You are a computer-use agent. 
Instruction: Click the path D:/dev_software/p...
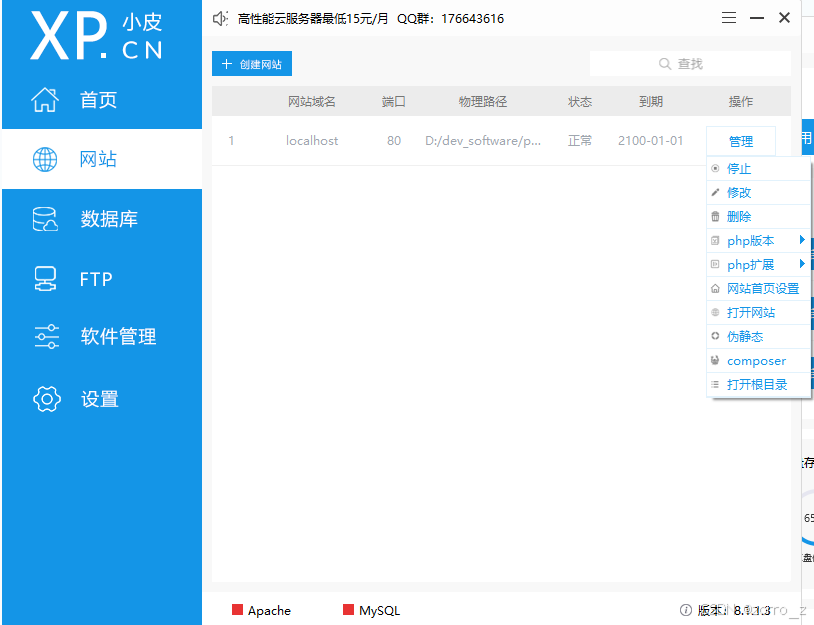[483, 141]
